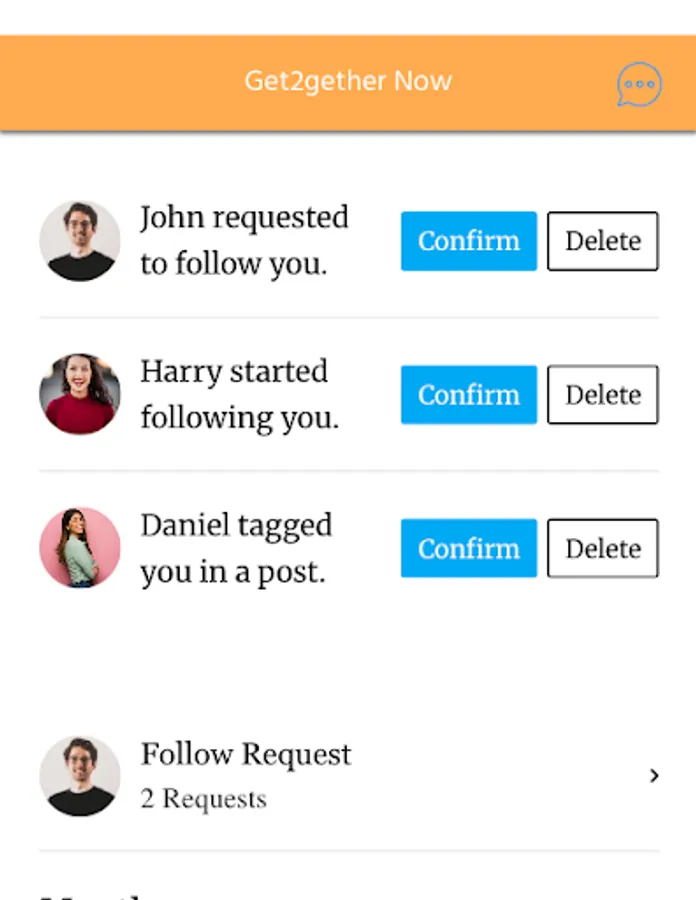This screenshot has width=696, height=900.
Task: Delete Harry's notification
Action: click(x=602, y=394)
